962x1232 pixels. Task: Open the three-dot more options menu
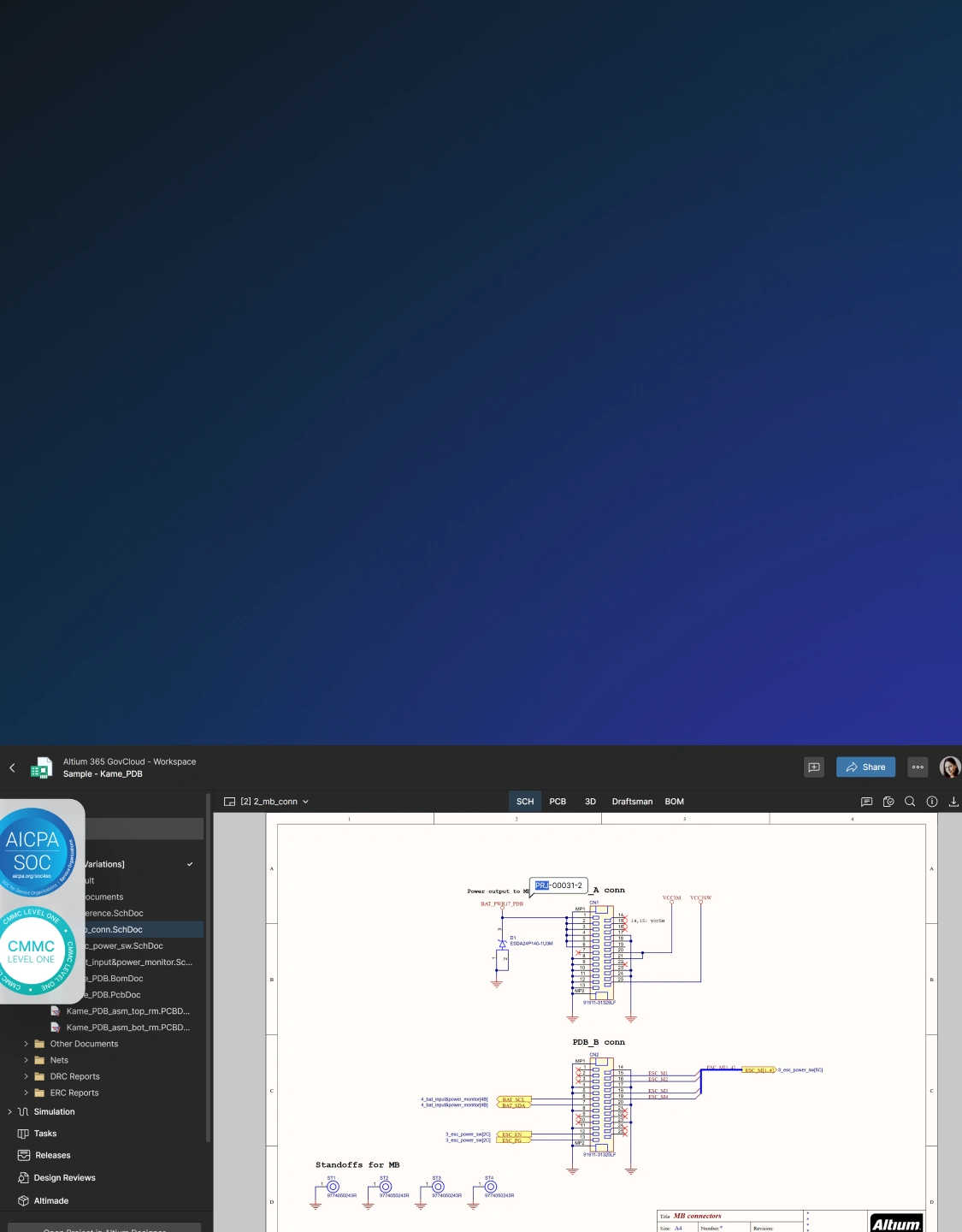click(x=918, y=767)
